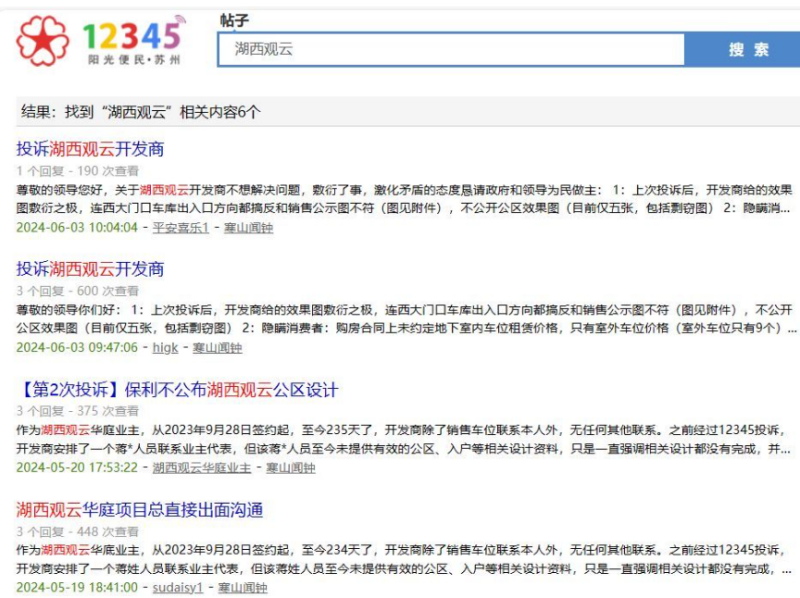Open author link sudaisy1
The image size is (800, 598).
point(178,588)
